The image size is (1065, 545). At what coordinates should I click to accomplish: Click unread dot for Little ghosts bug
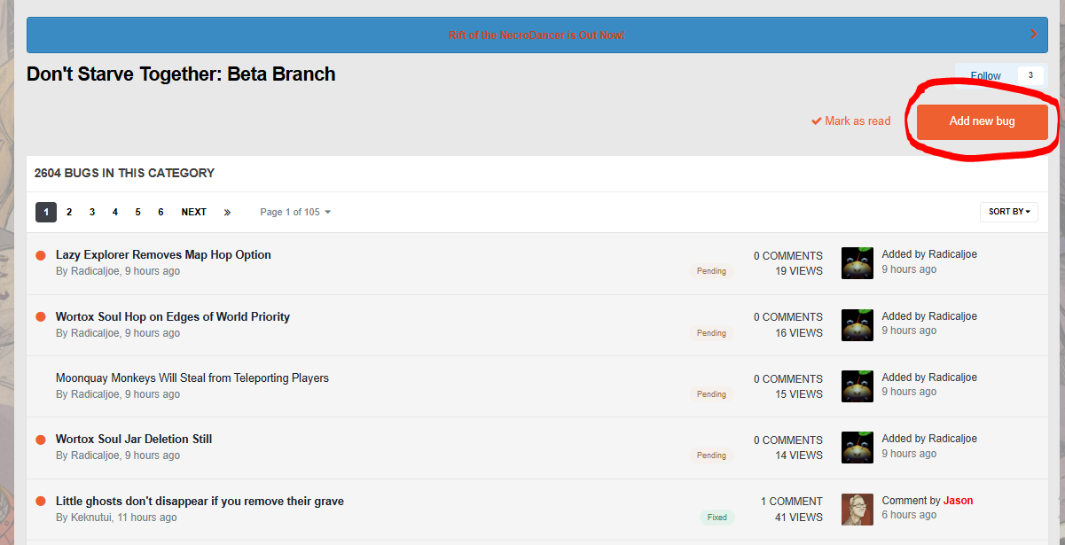(40, 501)
